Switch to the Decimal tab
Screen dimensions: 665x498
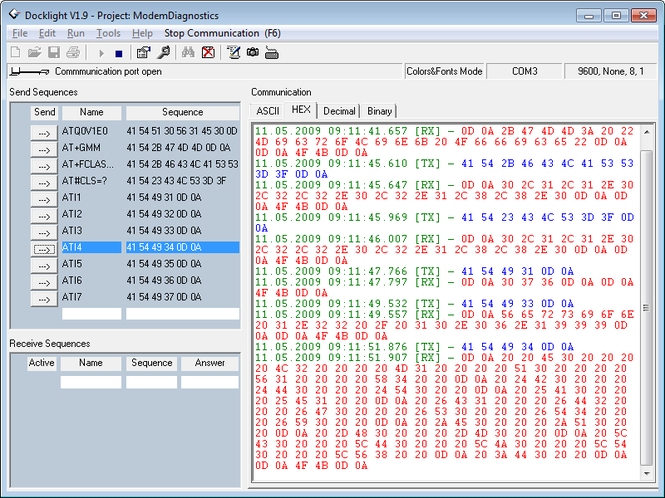point(338,111)
